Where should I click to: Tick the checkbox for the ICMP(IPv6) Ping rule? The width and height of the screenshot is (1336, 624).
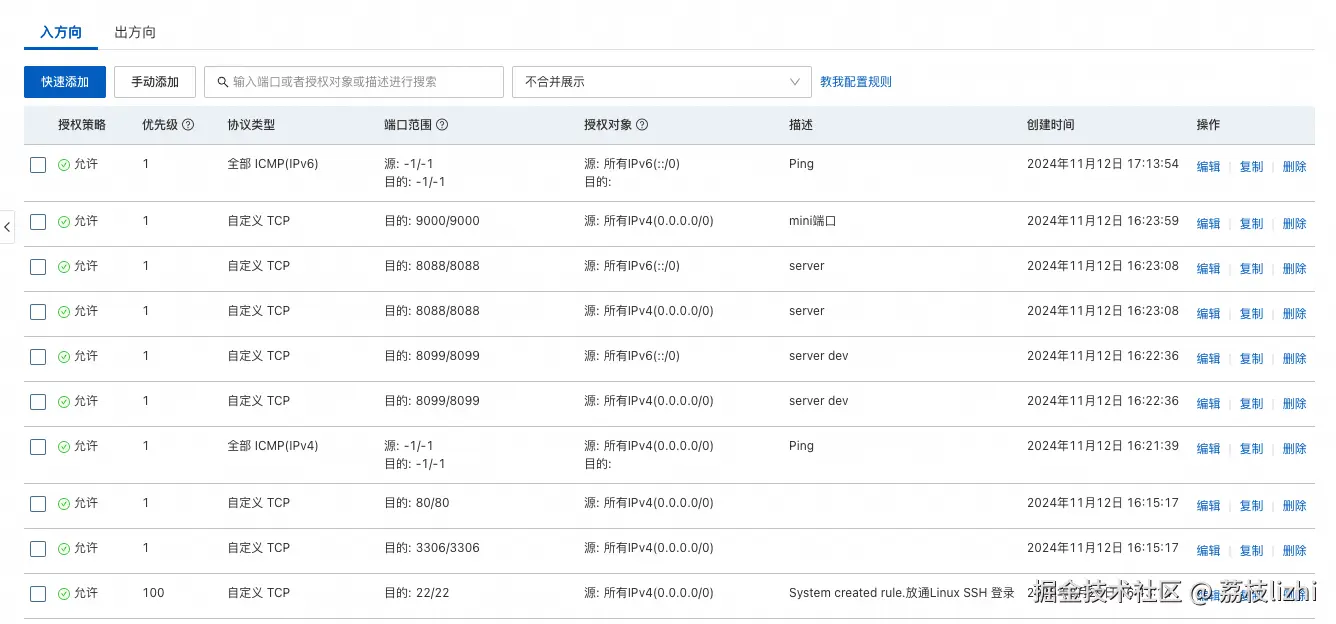38,165
